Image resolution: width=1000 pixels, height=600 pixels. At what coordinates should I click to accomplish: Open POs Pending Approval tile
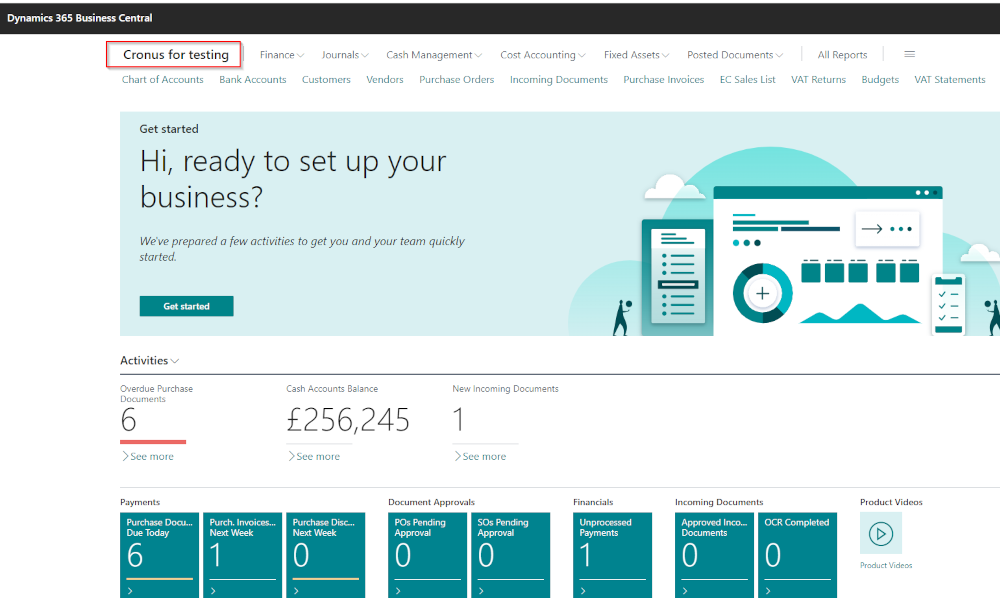point(427,555)
